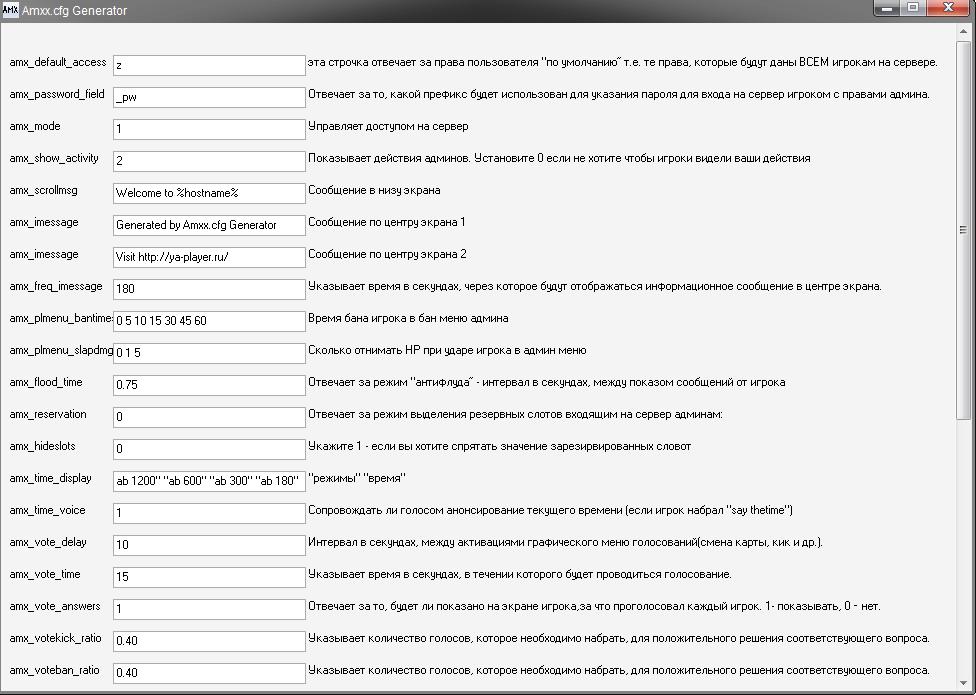This screenshot has width=976, height=695.
Task: Maximize the Amxx.cfg Generator window
Action: point(913,8)
